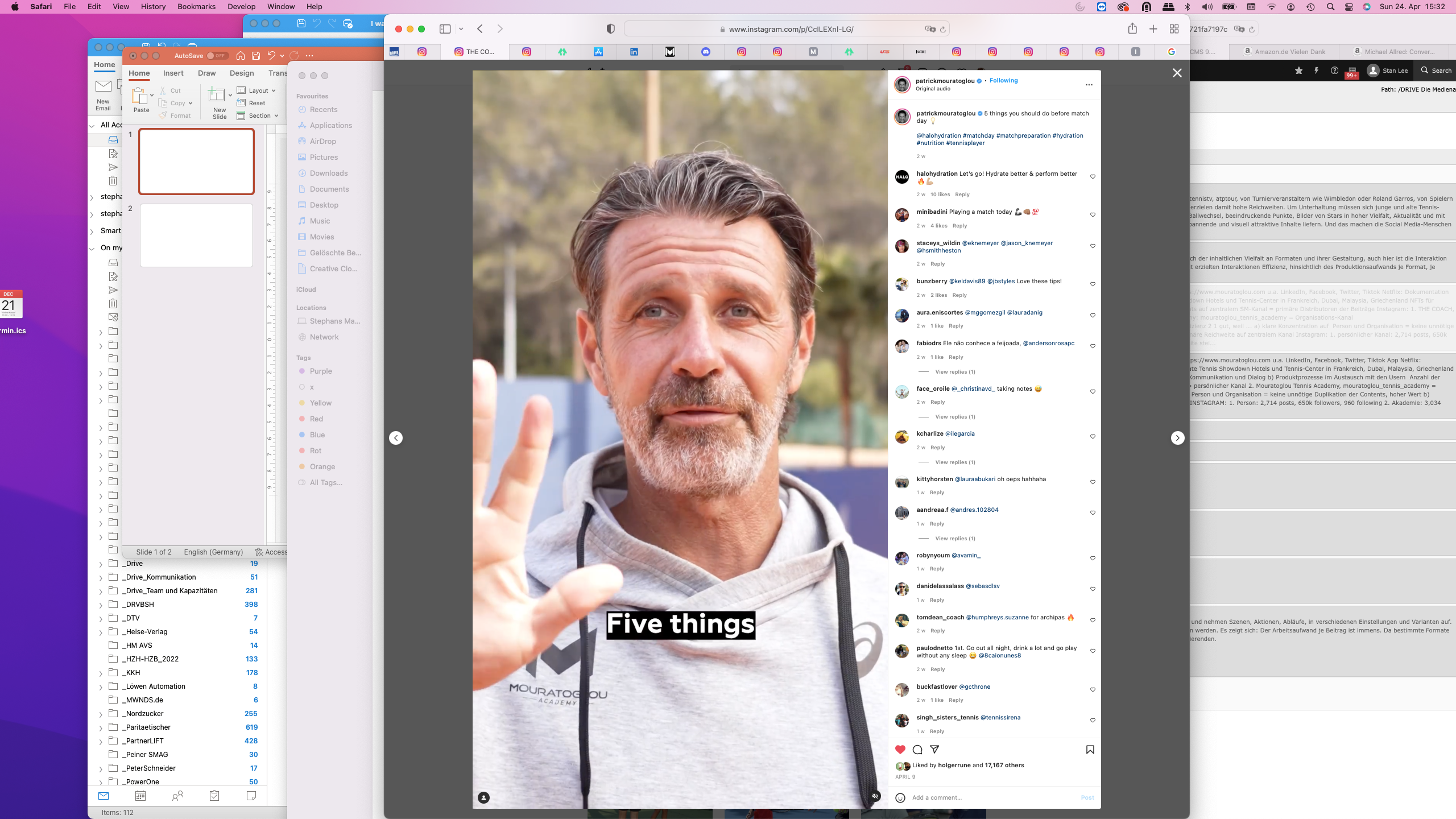Open post options three-dot menu
This screenshot has height=819, width=1456.
point(1089,85)
